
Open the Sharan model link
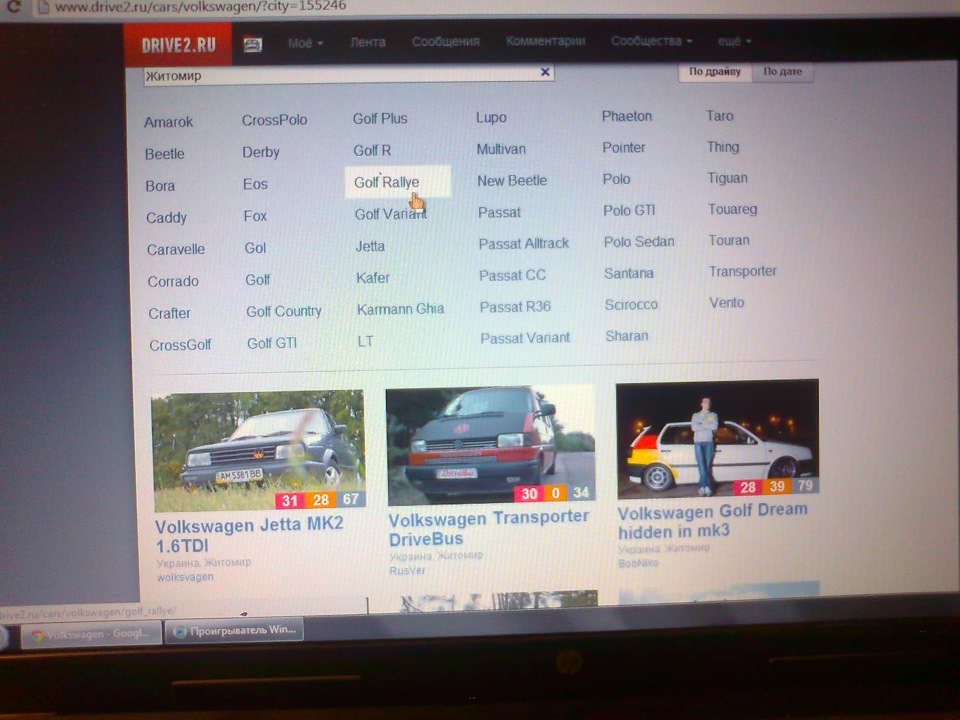(x=626, y=336)
